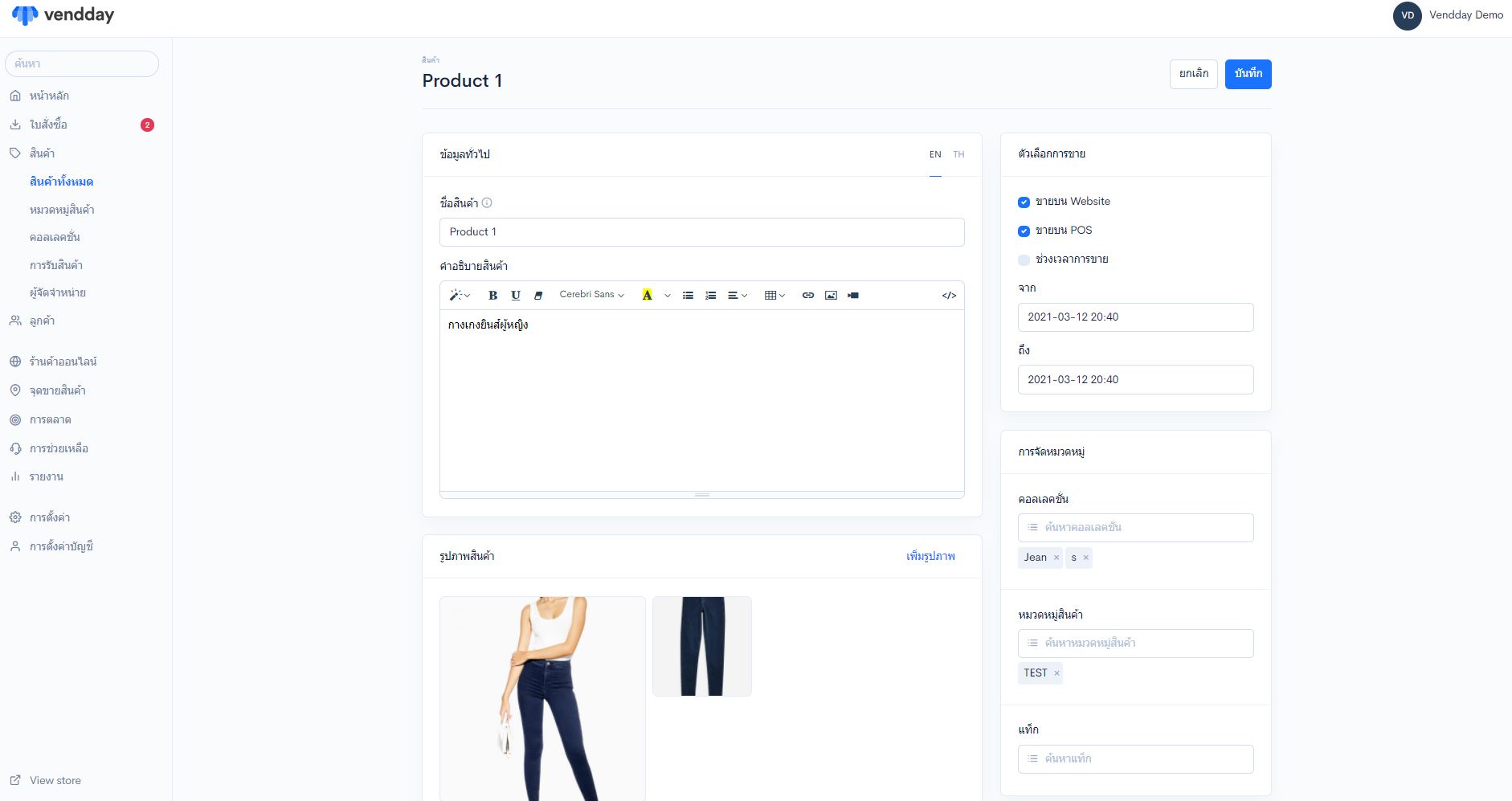
Task: Uncheck the sell on POS checkbox
Action: [x=1024, y=231]
